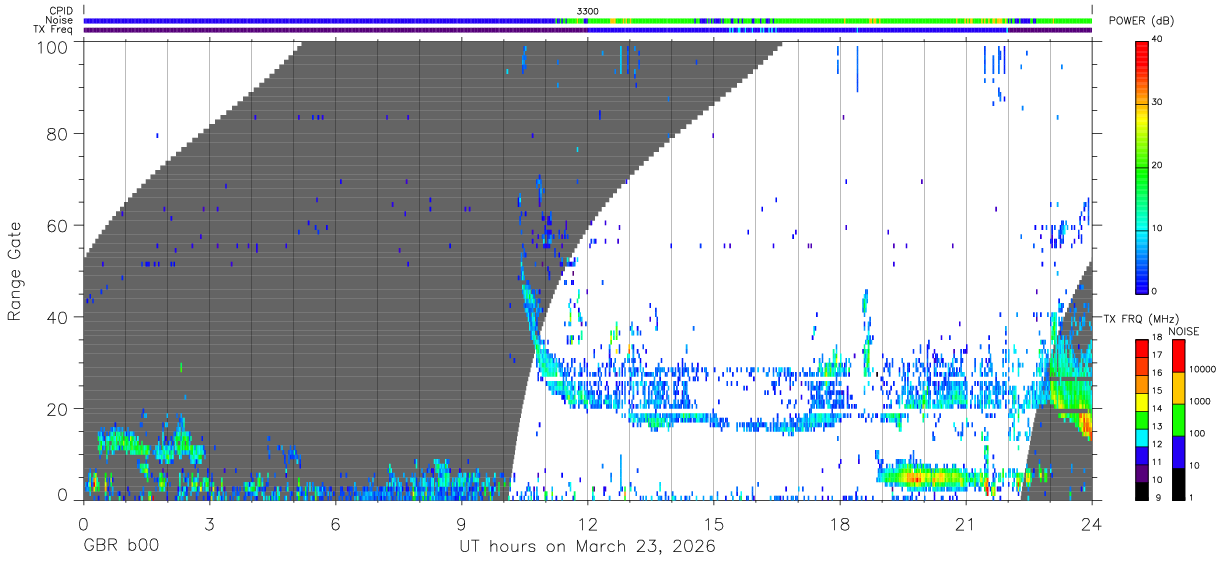Click the "1000" label on the NOISE colorbar
The image size is (1228, 567).
coord(1201,400)
